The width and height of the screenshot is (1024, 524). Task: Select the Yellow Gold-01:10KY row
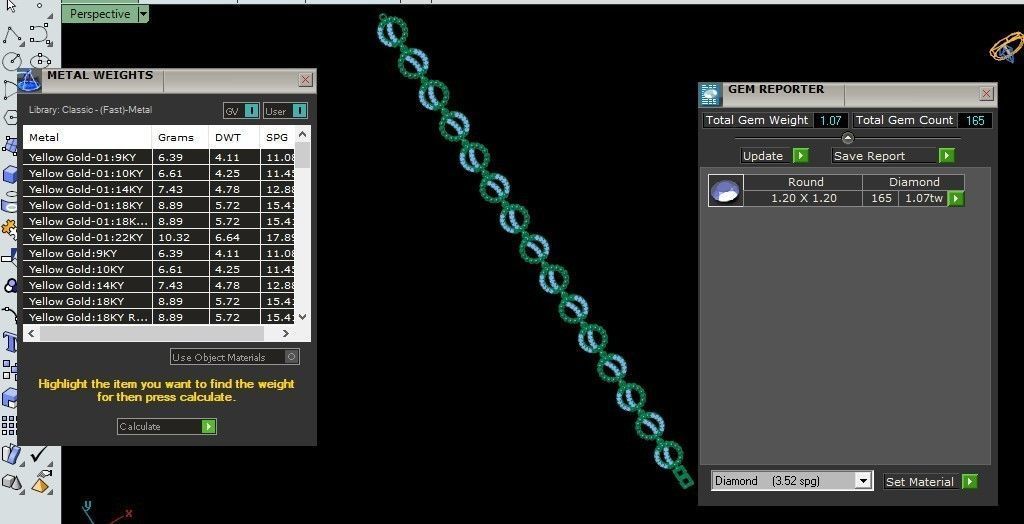click(159, 173)
